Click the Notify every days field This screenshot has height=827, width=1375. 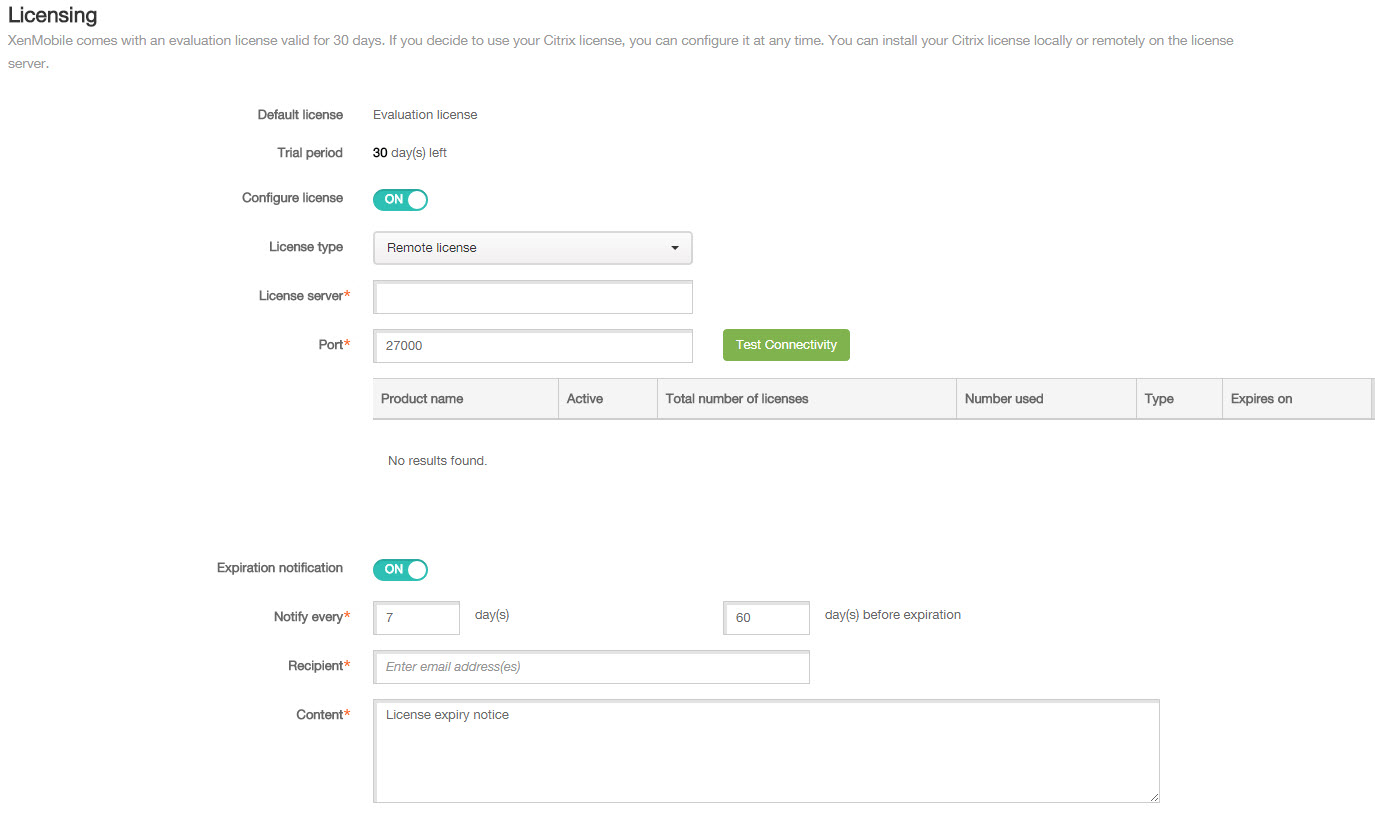[417, 618]
